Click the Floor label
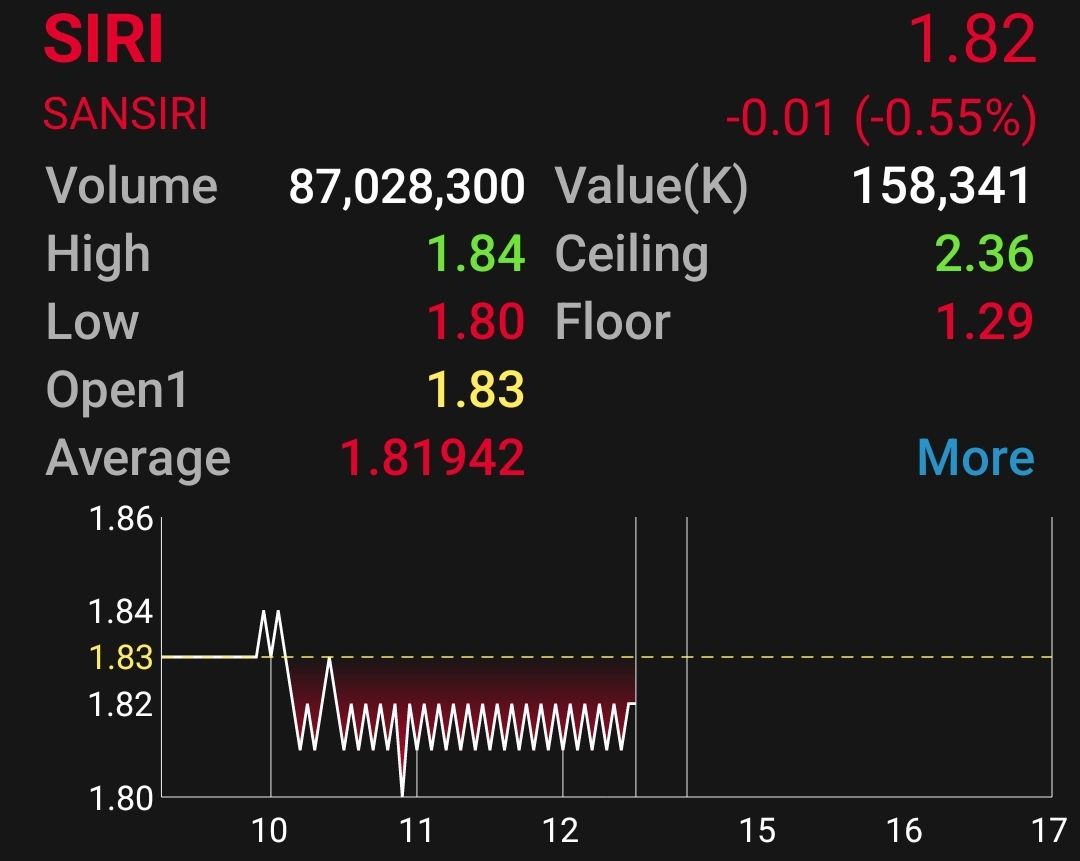This screenshot has width=1080, height=861. pyautogui.click(x=612, y=322)
